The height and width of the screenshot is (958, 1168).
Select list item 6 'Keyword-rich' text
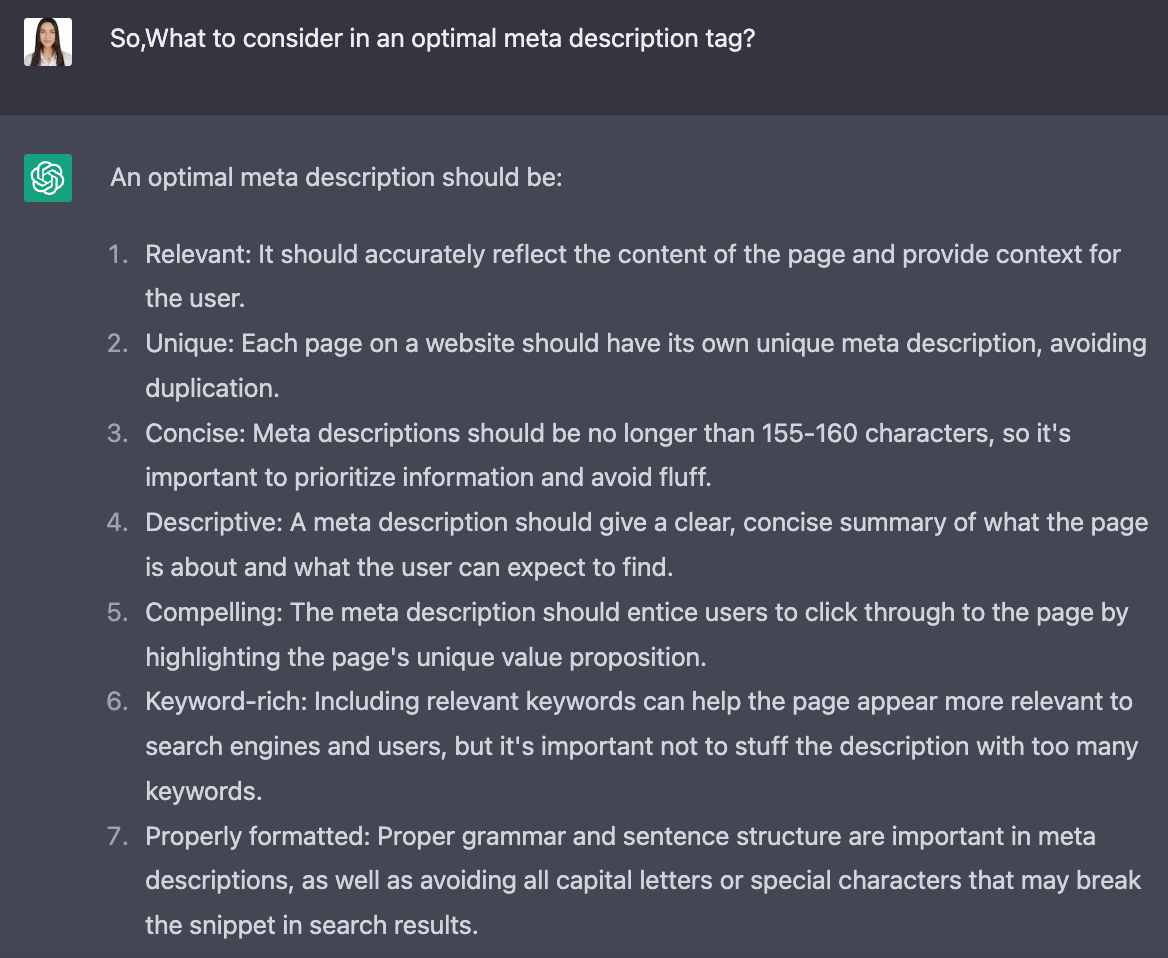[641, 746]
